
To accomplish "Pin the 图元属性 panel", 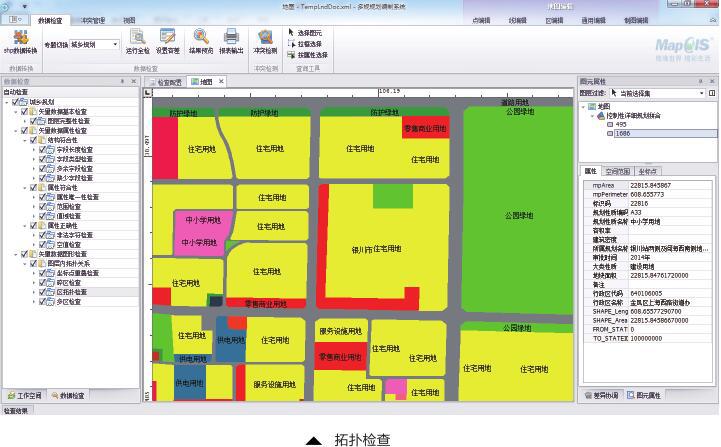I will (701, 81).
